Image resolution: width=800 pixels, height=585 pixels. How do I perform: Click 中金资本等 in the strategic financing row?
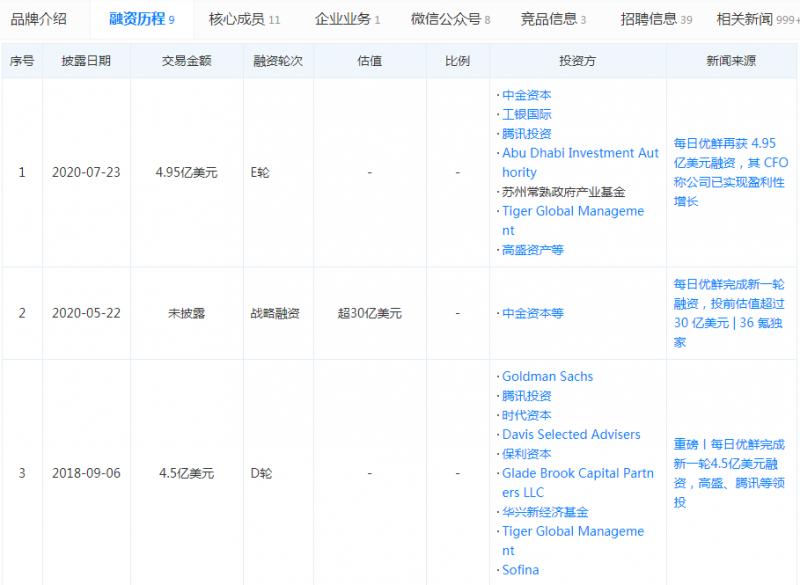[533, 313]
